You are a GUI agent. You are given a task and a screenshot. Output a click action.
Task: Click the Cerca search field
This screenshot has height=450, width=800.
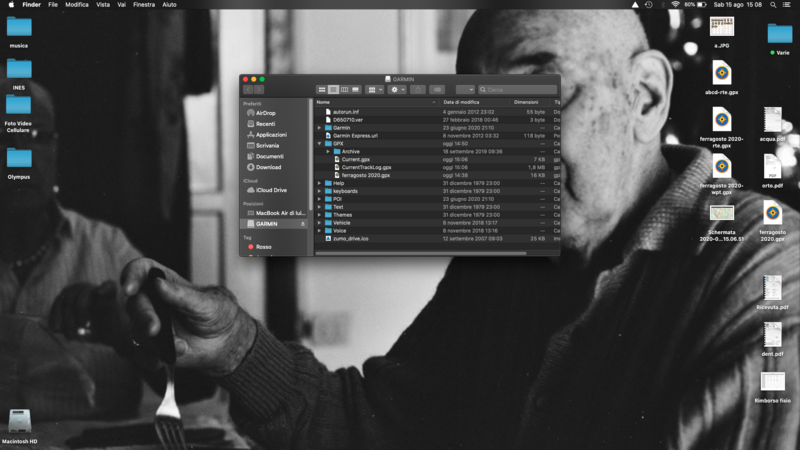click(517, 90)
